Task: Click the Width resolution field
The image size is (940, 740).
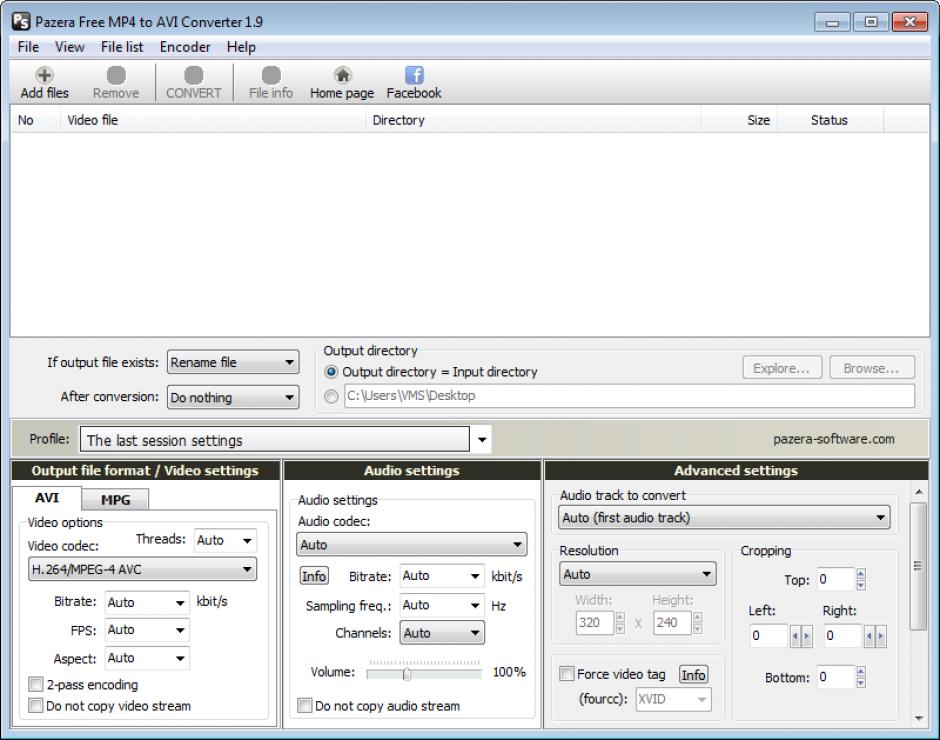Action: (595, 622)
